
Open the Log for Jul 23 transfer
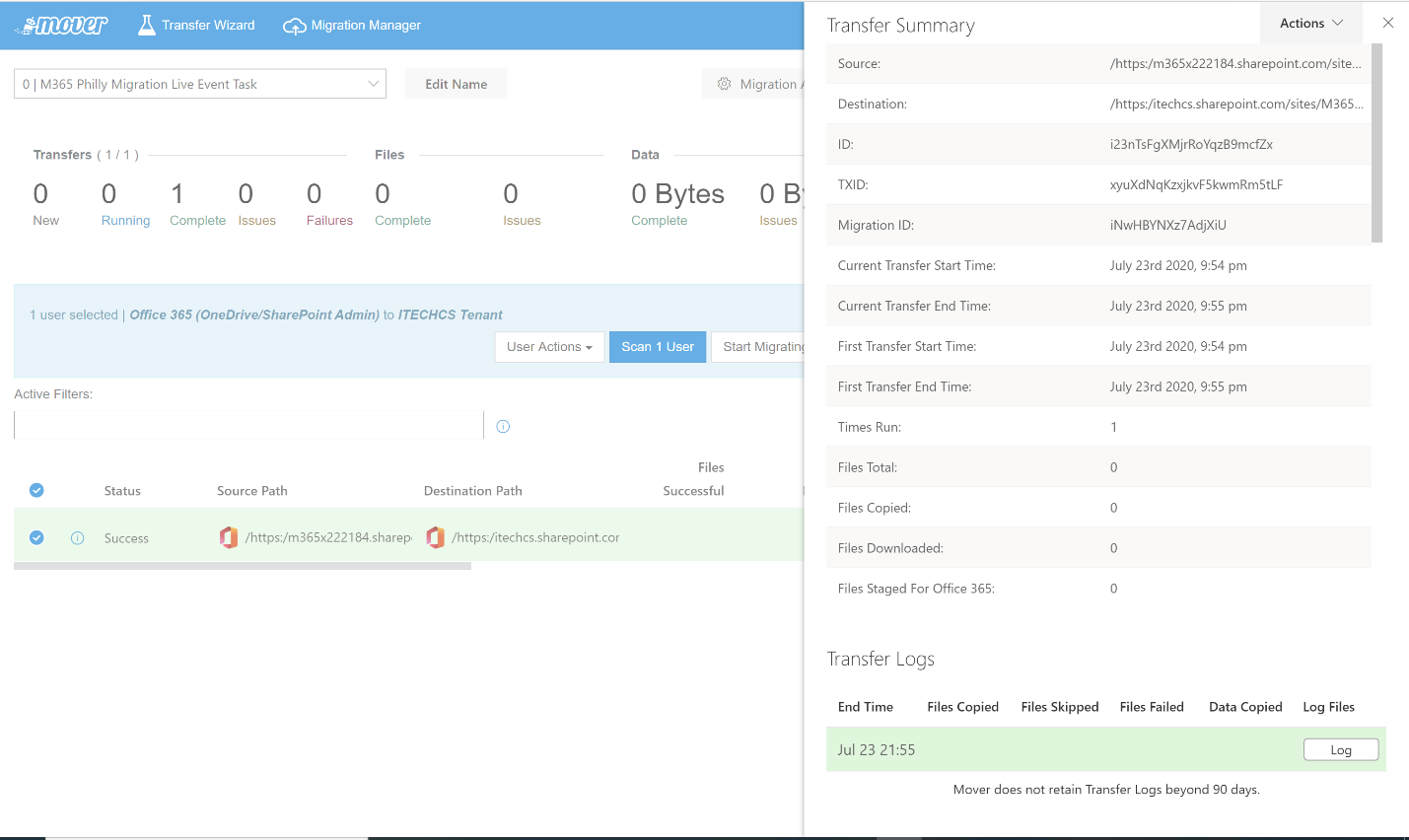pos(1340,750)
